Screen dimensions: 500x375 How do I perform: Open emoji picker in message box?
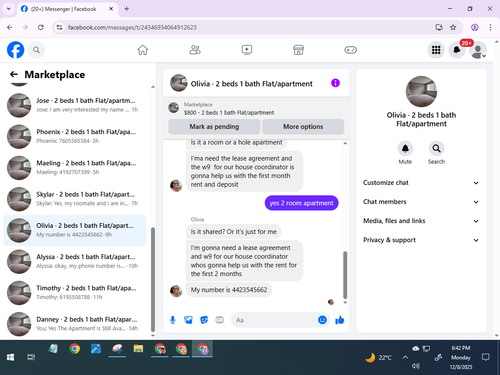322,320
